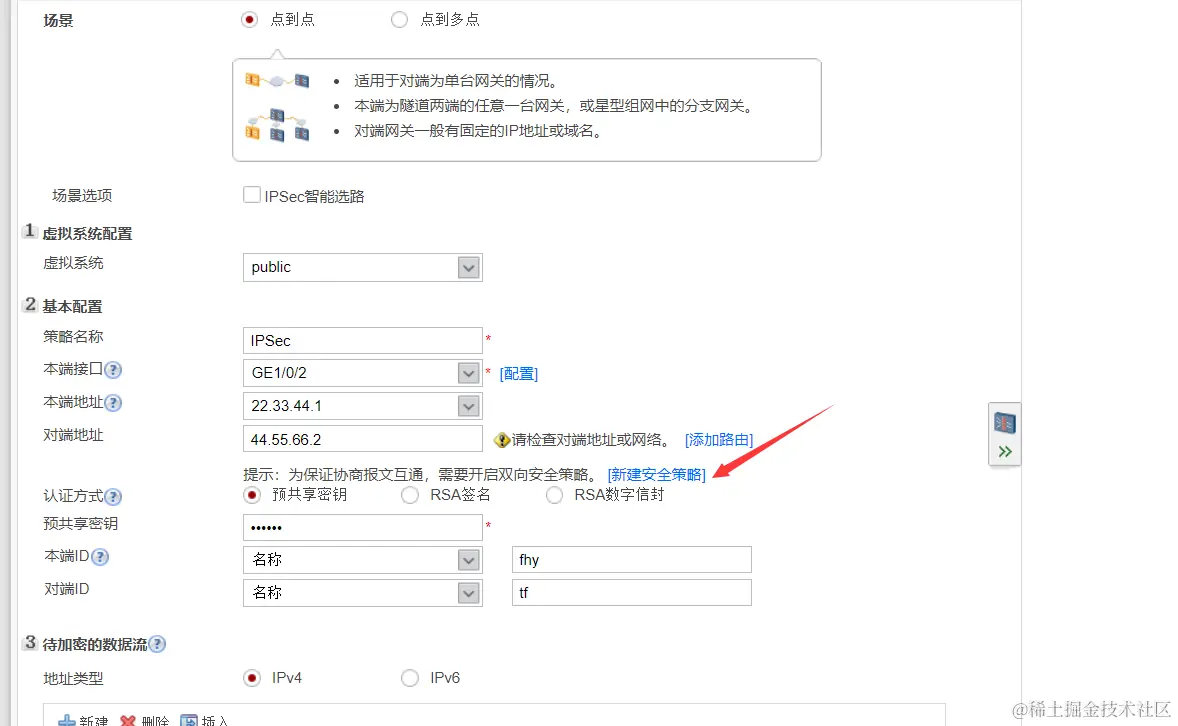Click the 对端地址 field containing 44.55.66.2

[x=362, y=439]
